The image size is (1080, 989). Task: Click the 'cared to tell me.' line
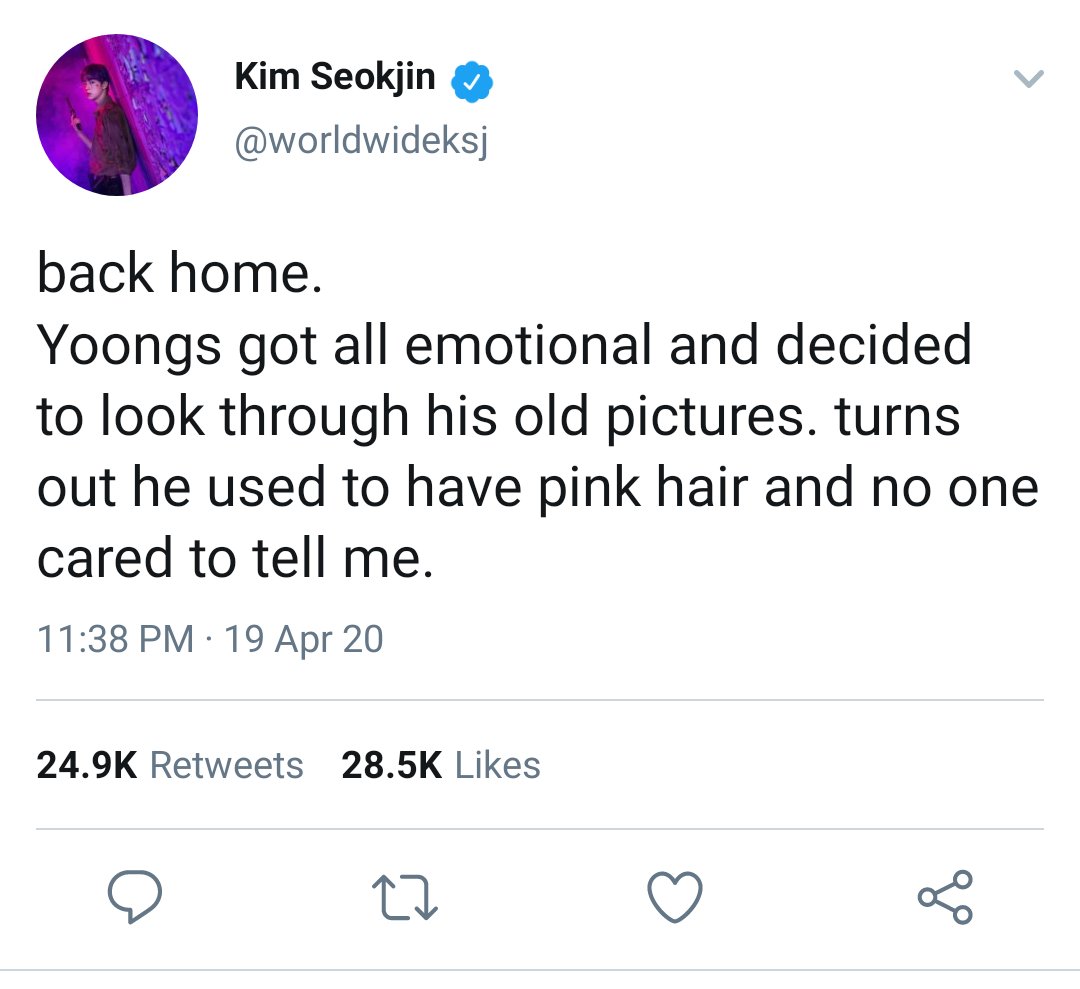[236, 558]
